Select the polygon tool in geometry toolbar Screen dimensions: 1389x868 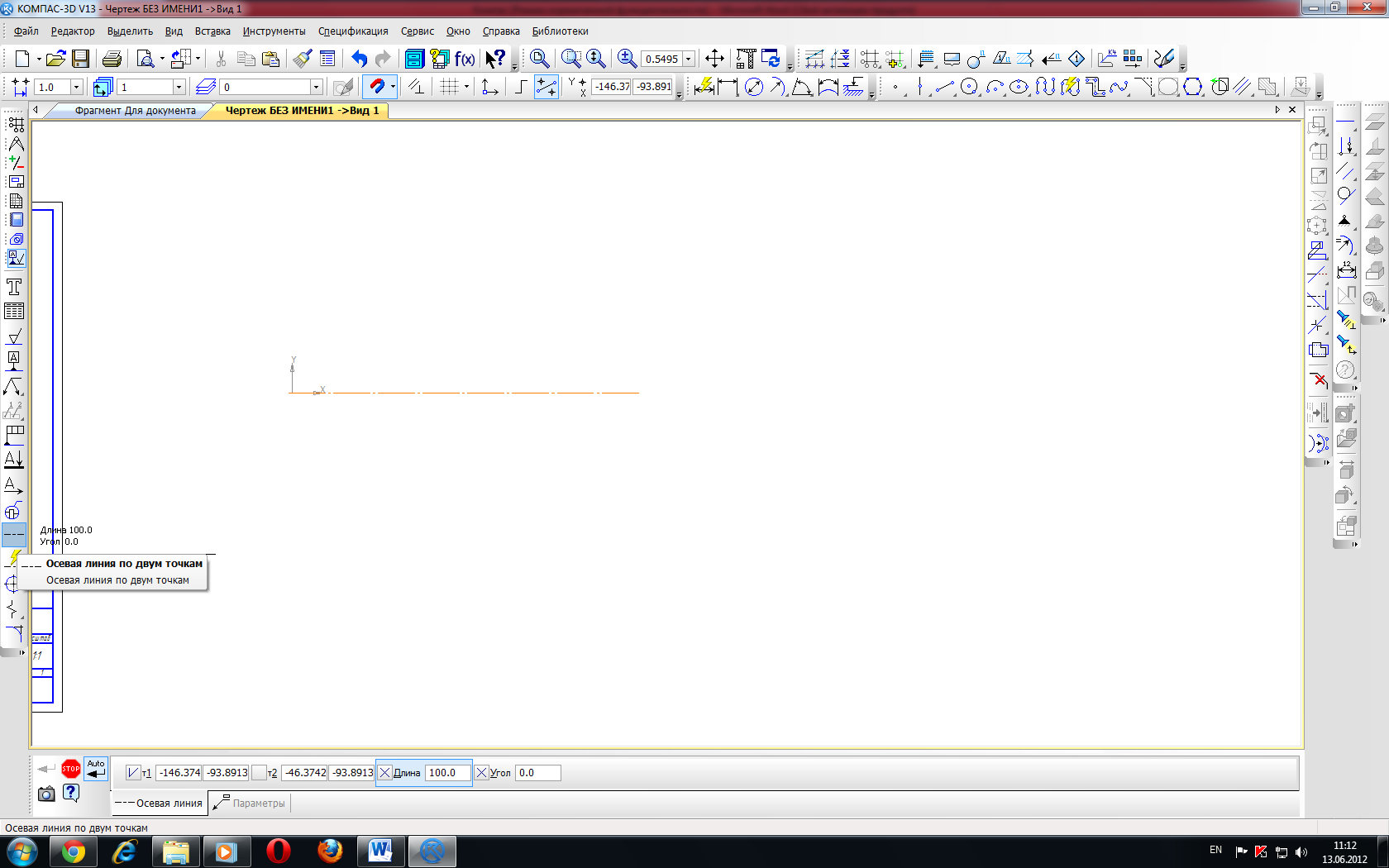click(1192, 87)
